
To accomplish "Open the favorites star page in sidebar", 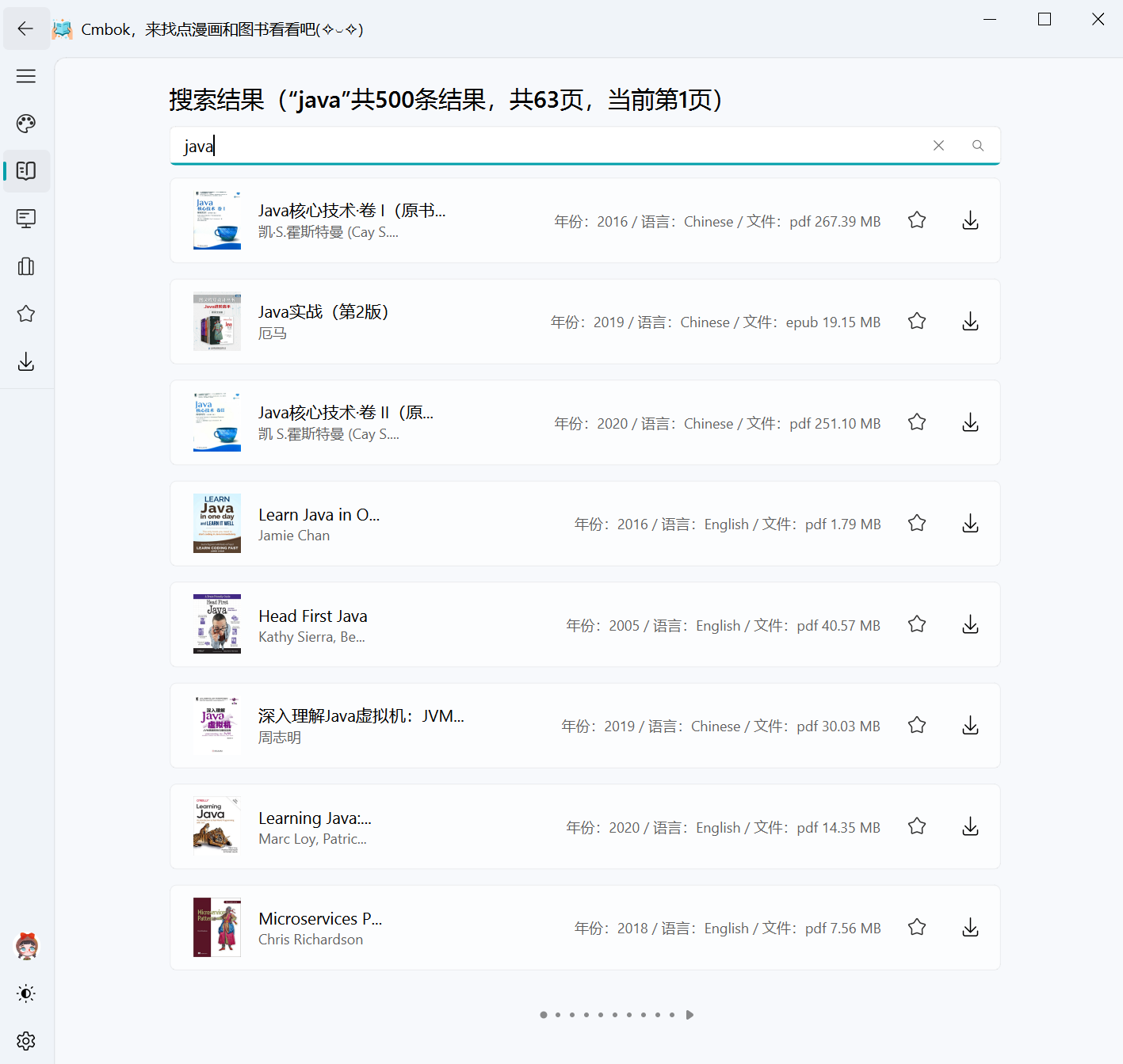I will tap(26, 314).
